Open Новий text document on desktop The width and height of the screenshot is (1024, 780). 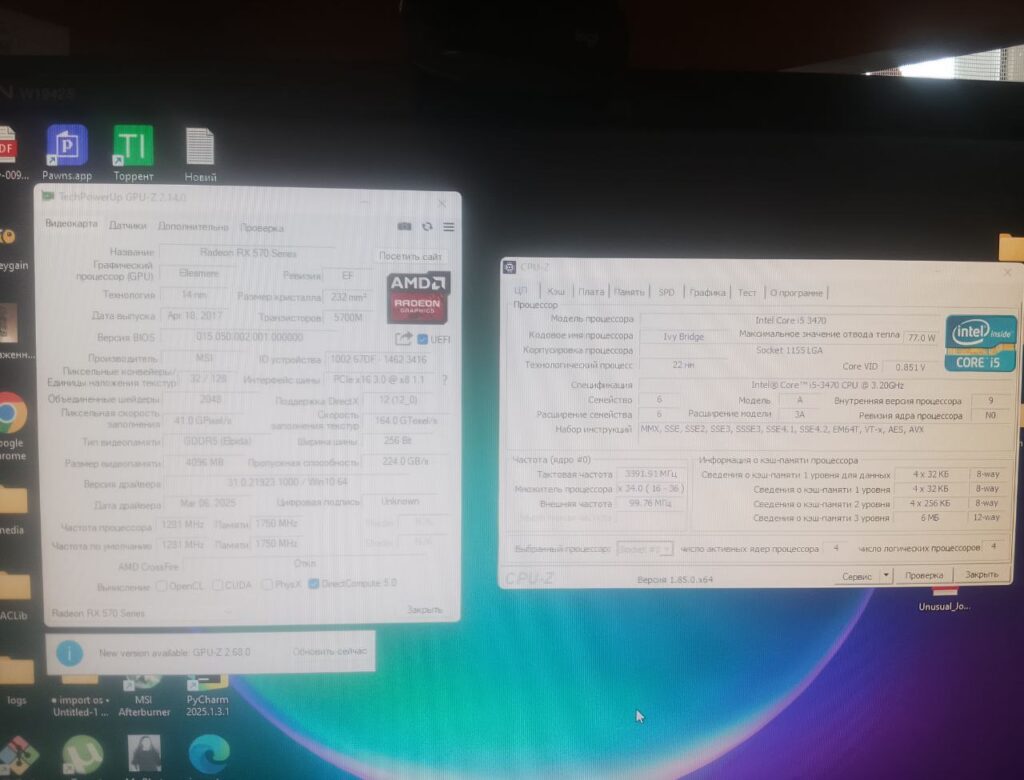(200, 154)
